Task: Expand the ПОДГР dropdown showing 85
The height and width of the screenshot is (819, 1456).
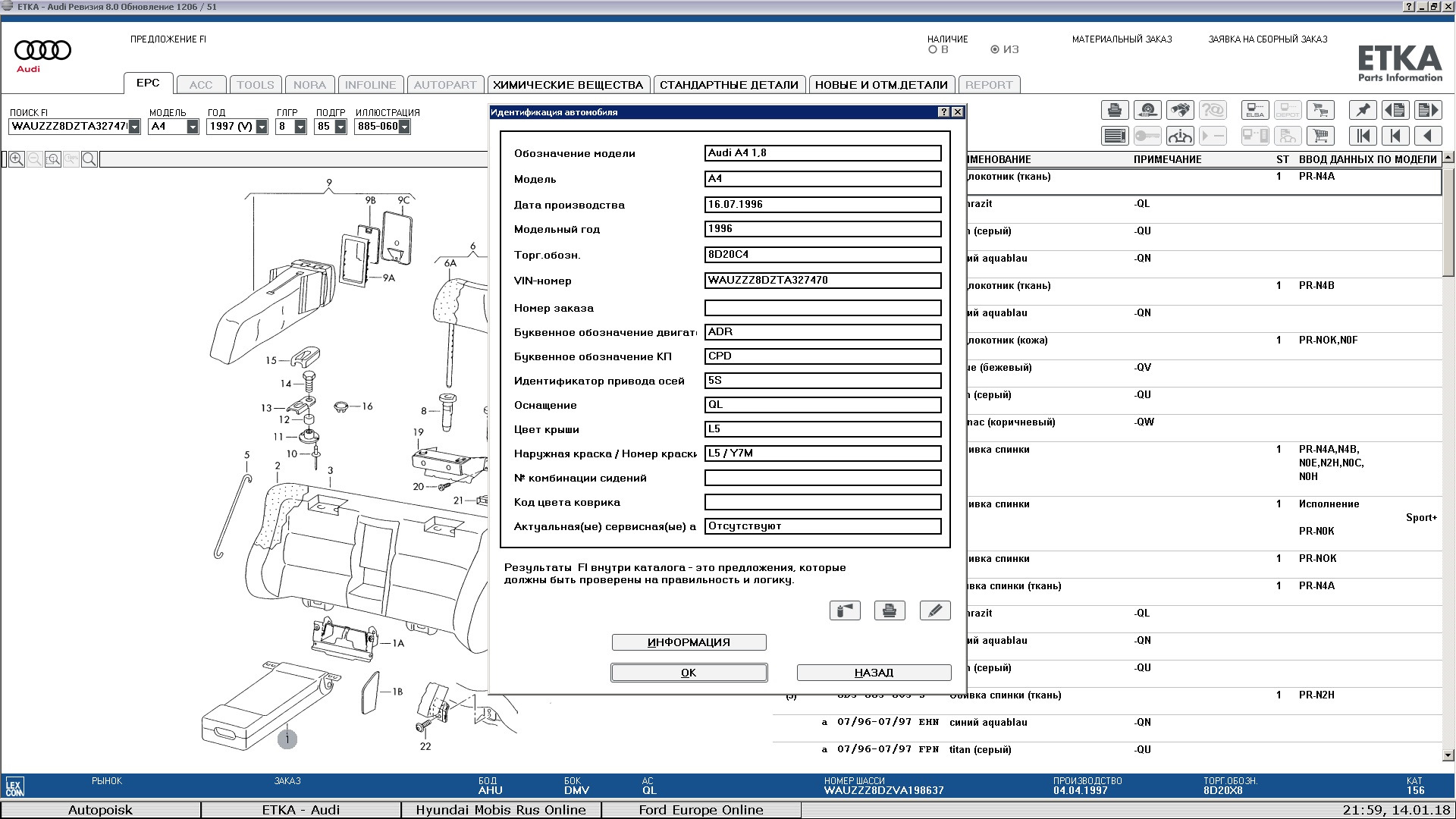Action: coord(340,127)
